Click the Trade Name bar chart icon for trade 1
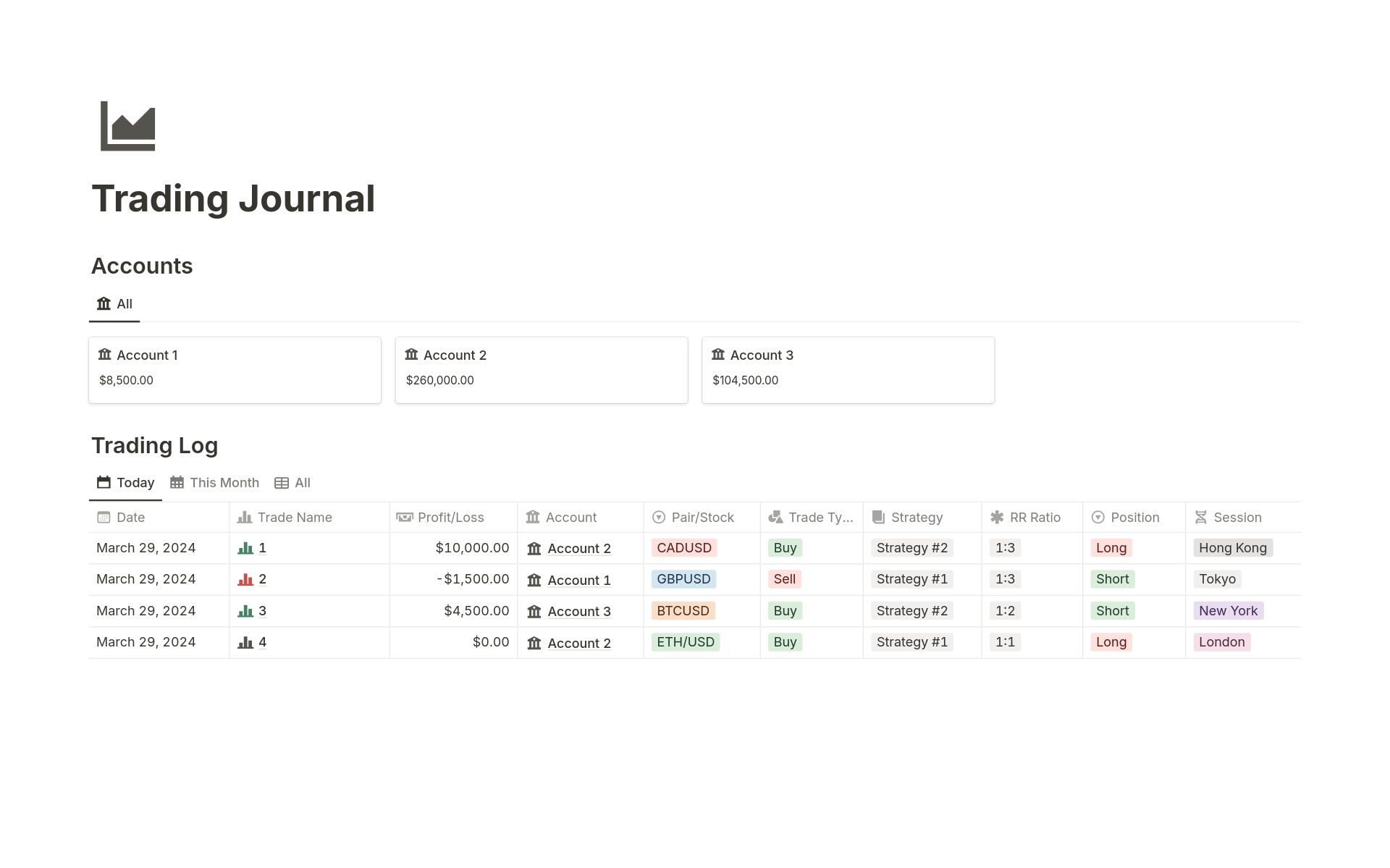 (244, 547)
